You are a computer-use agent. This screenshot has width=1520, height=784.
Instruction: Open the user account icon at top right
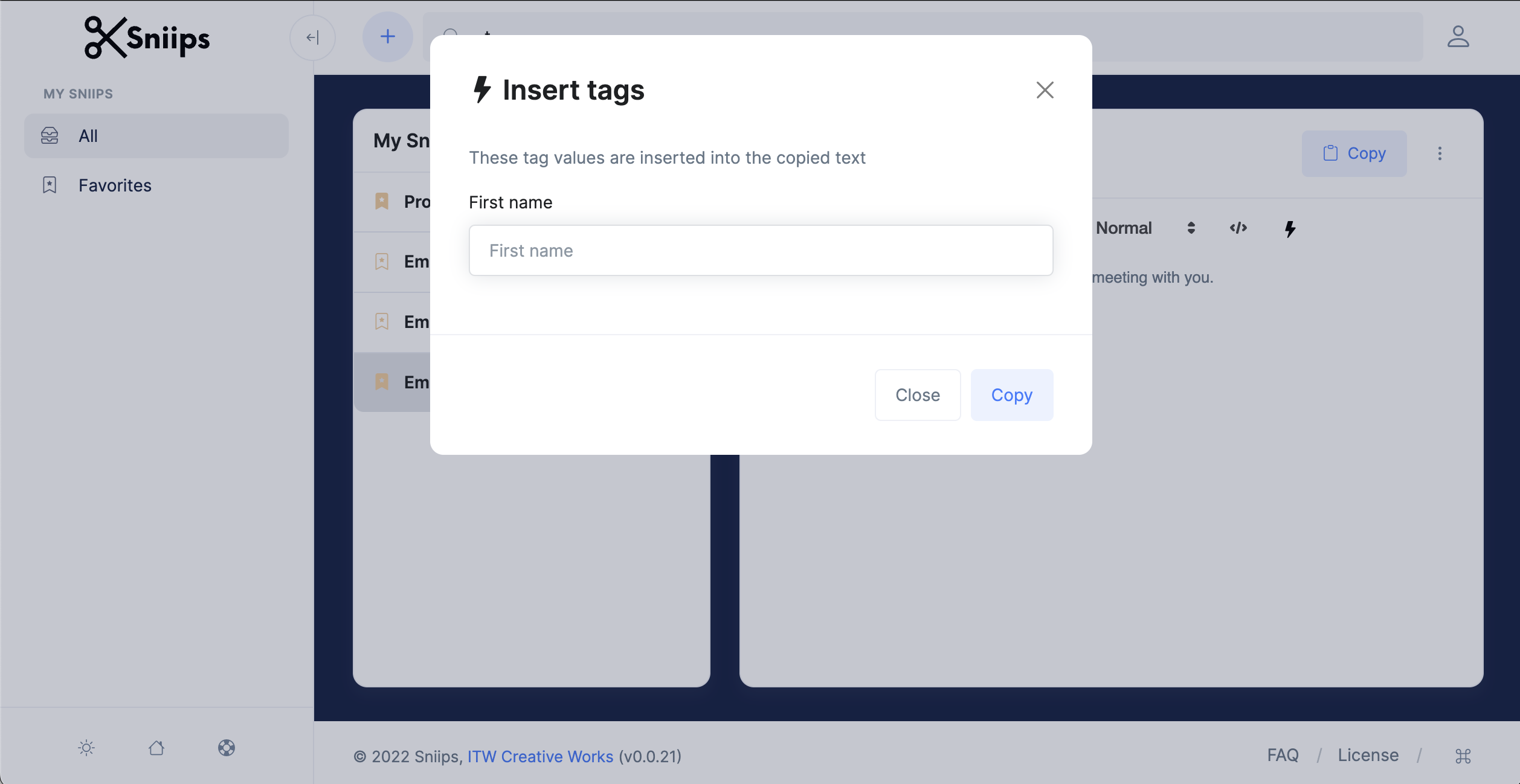(1459, 37)
